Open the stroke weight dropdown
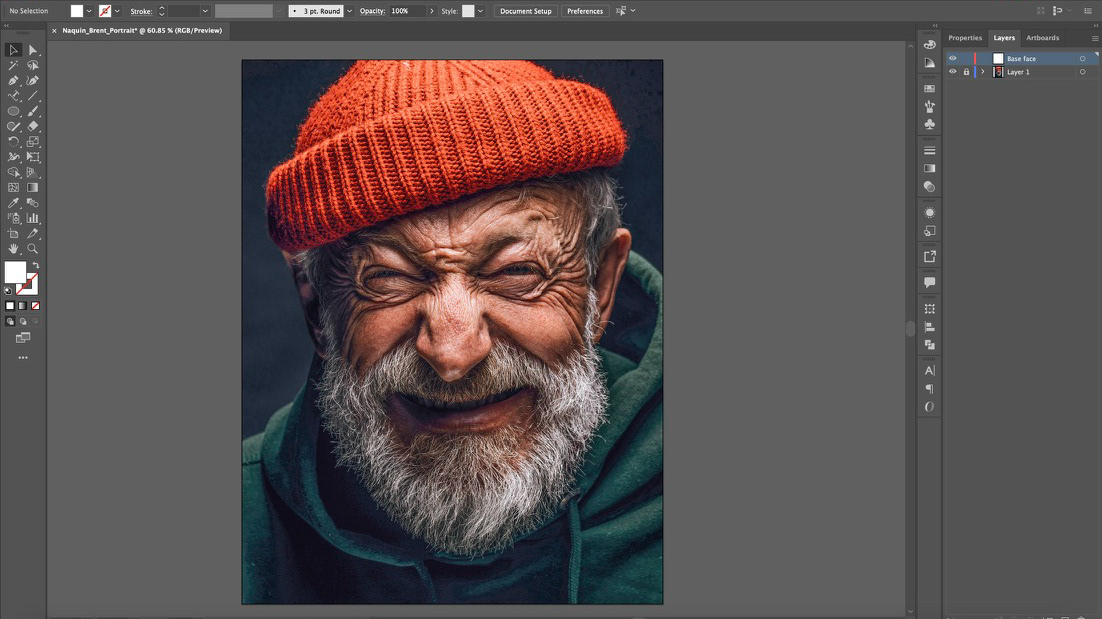 click(205, 11)
